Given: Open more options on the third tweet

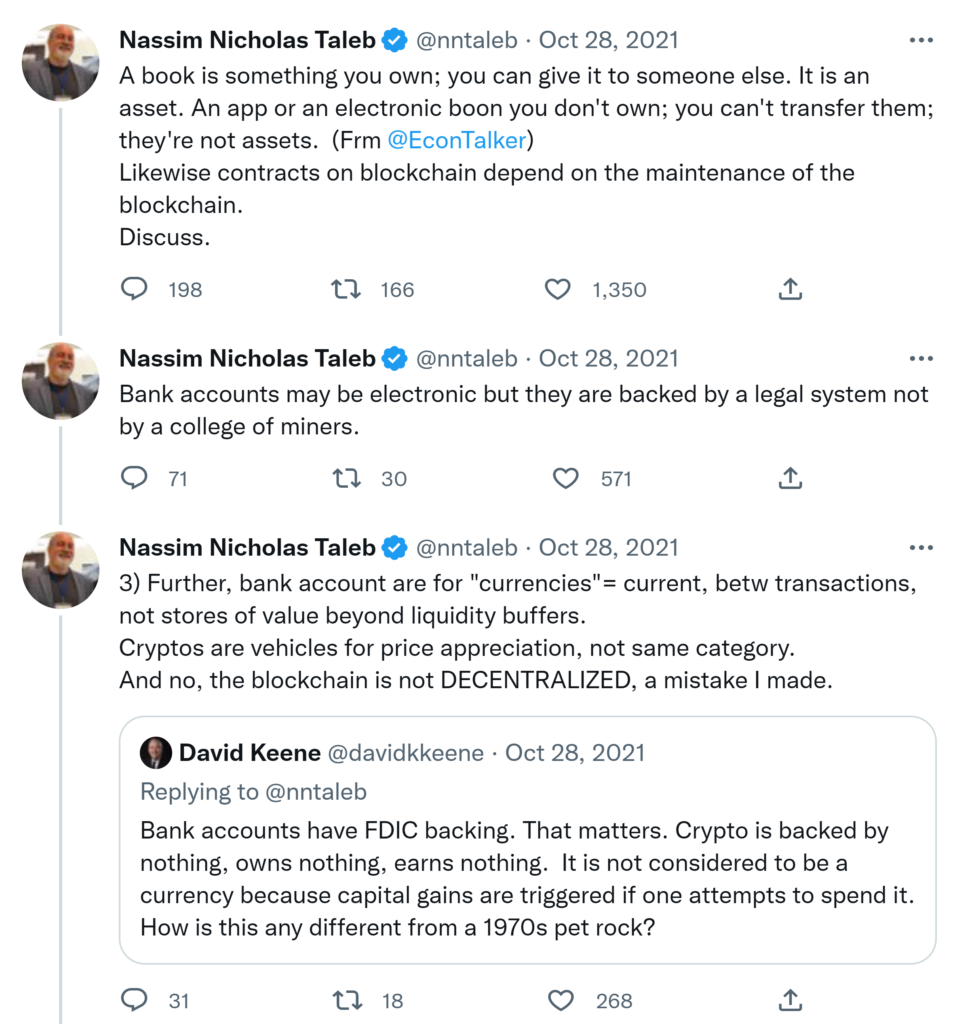Looking at the screenshot, I should click(920, 548).
